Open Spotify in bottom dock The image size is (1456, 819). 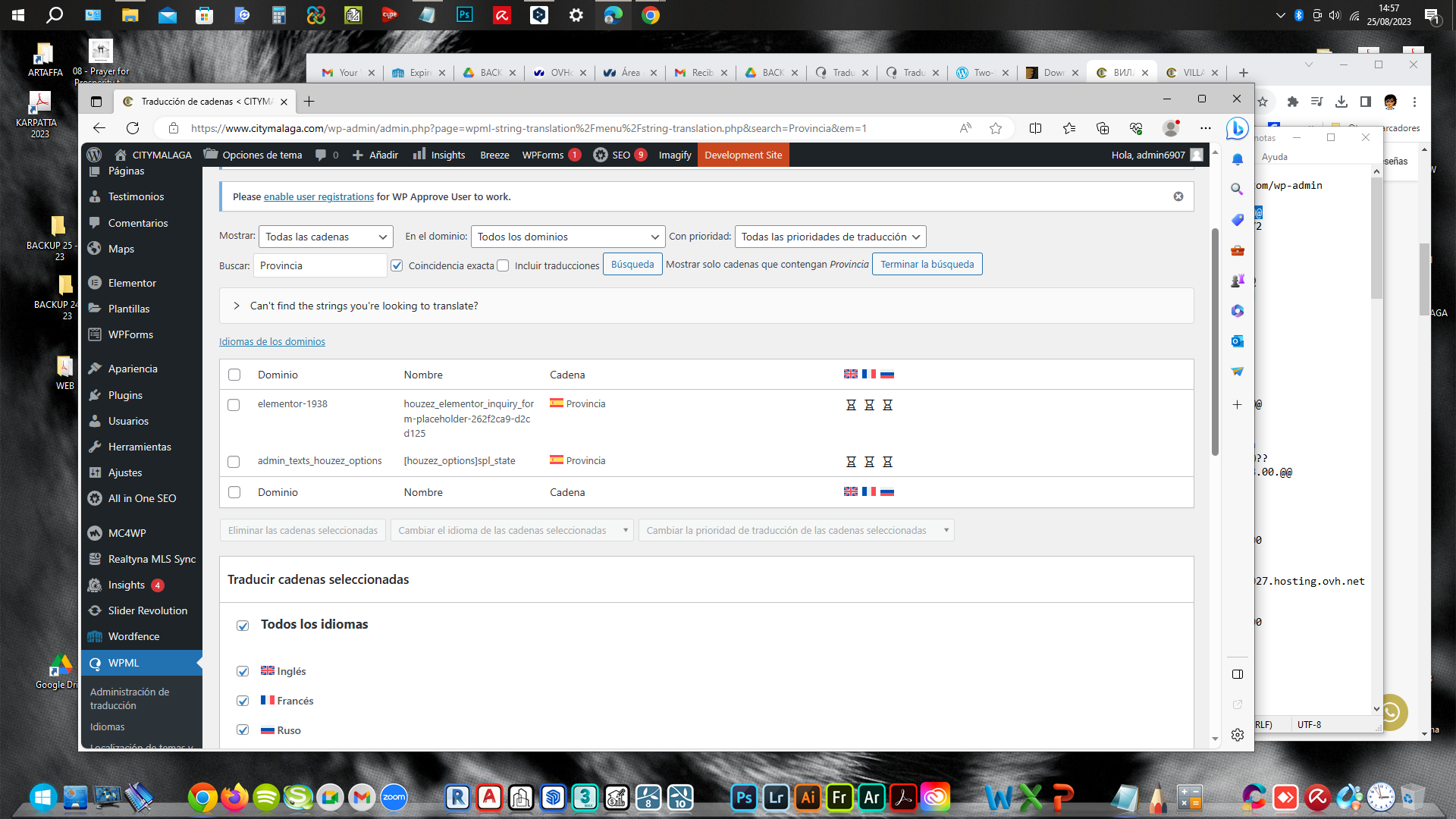pos(266,797)
